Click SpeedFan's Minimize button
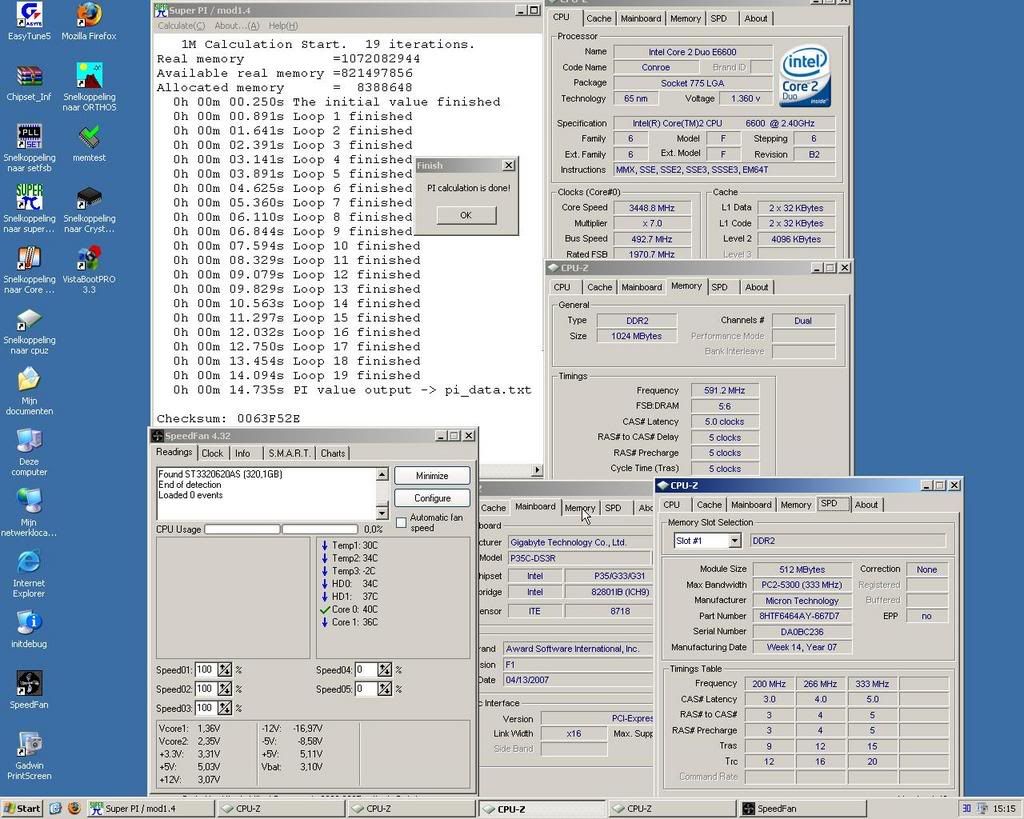The width and height of the screenshot is (1024, 819). pos(432,475)
